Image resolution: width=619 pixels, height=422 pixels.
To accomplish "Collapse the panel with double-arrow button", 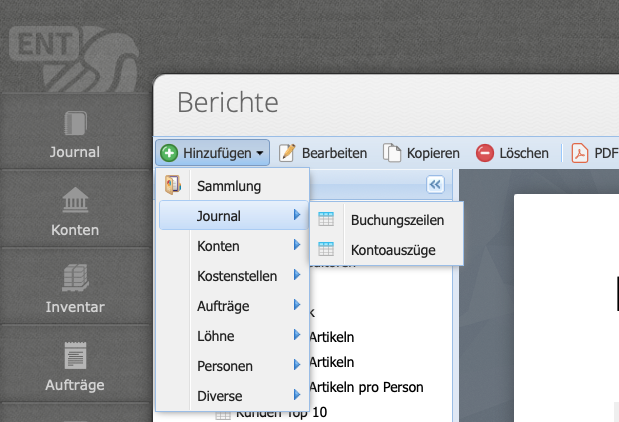I will click(434, 184).
